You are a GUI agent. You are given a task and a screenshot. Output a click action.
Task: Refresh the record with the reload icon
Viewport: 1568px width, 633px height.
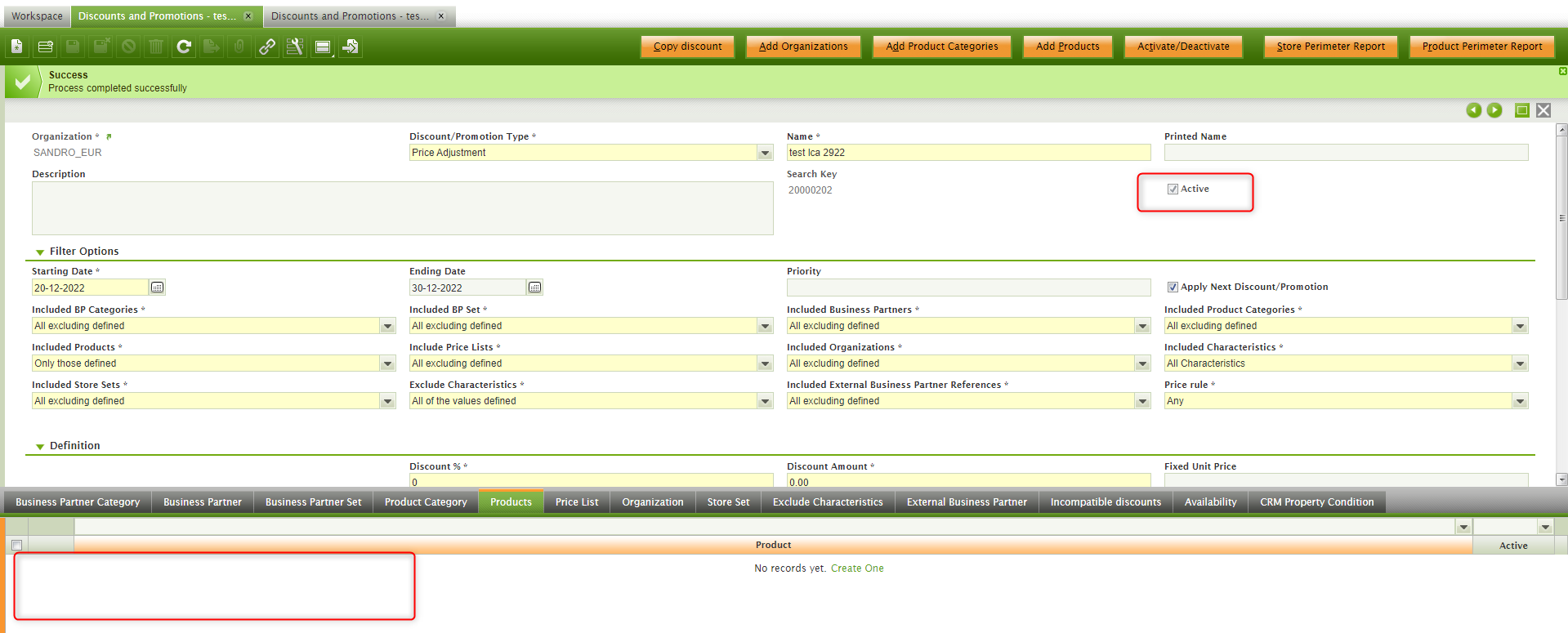pyautogui.click(x=184, y=47)
